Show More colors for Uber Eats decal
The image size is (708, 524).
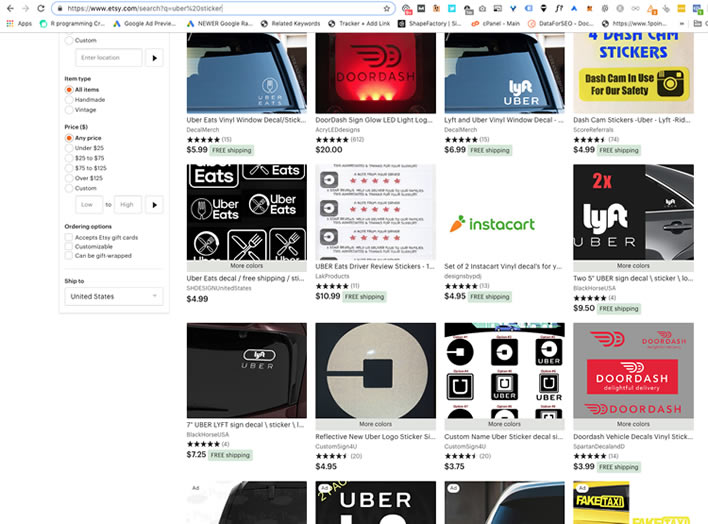tap(247, 266)
